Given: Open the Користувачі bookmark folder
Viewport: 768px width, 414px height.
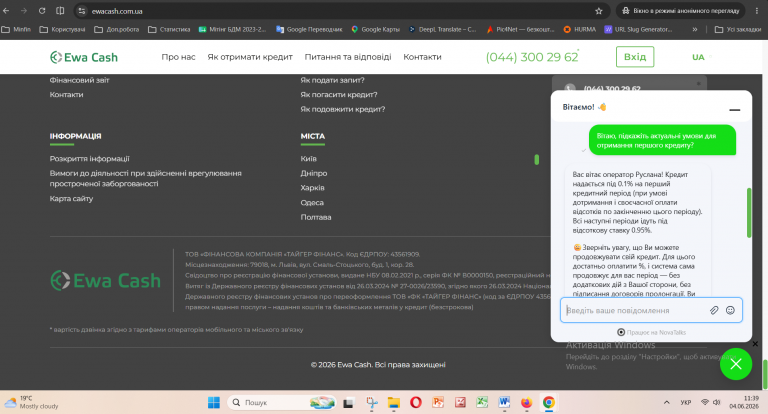Looking at the screenshot, I should click(62, 29).
